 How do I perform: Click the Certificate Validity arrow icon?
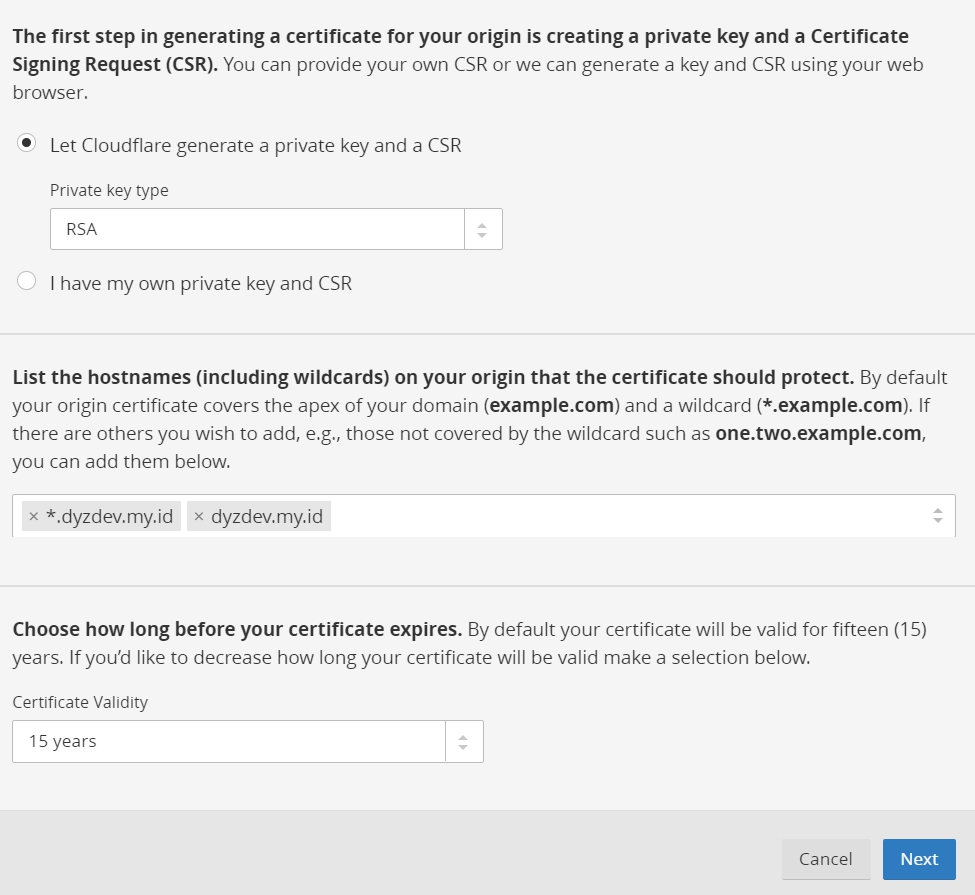[463, 742]
